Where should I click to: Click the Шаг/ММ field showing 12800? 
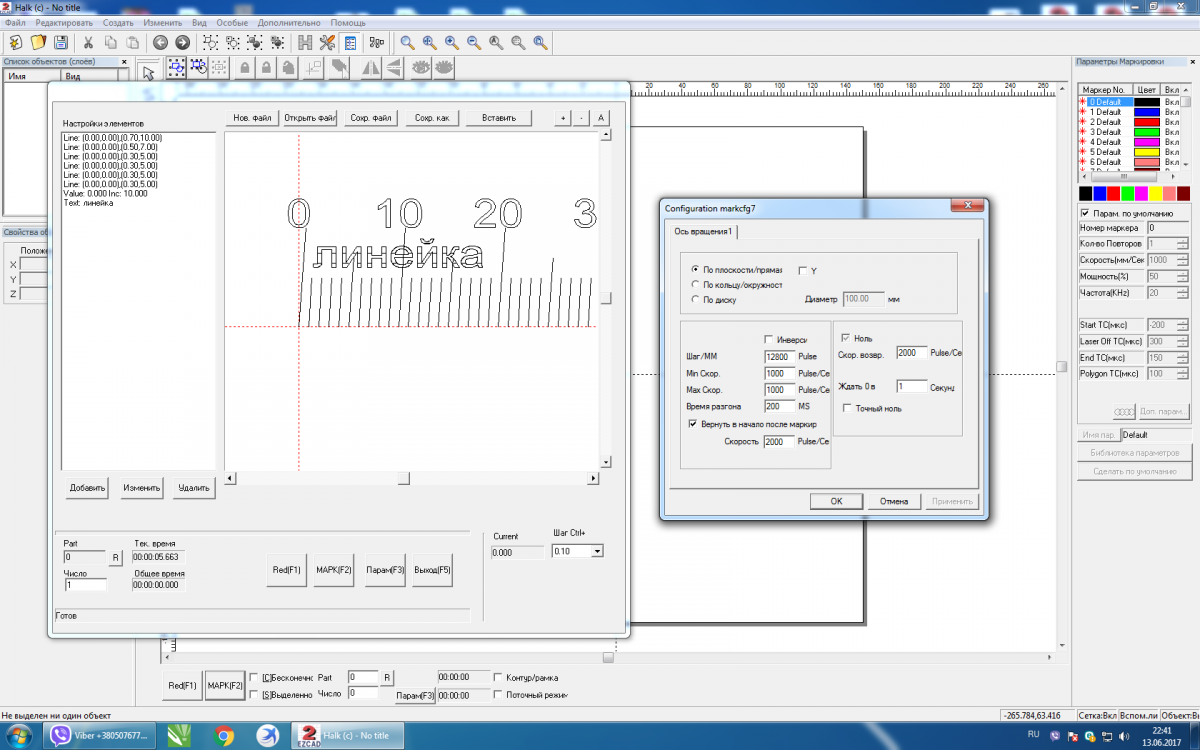(x=779, y=356)
